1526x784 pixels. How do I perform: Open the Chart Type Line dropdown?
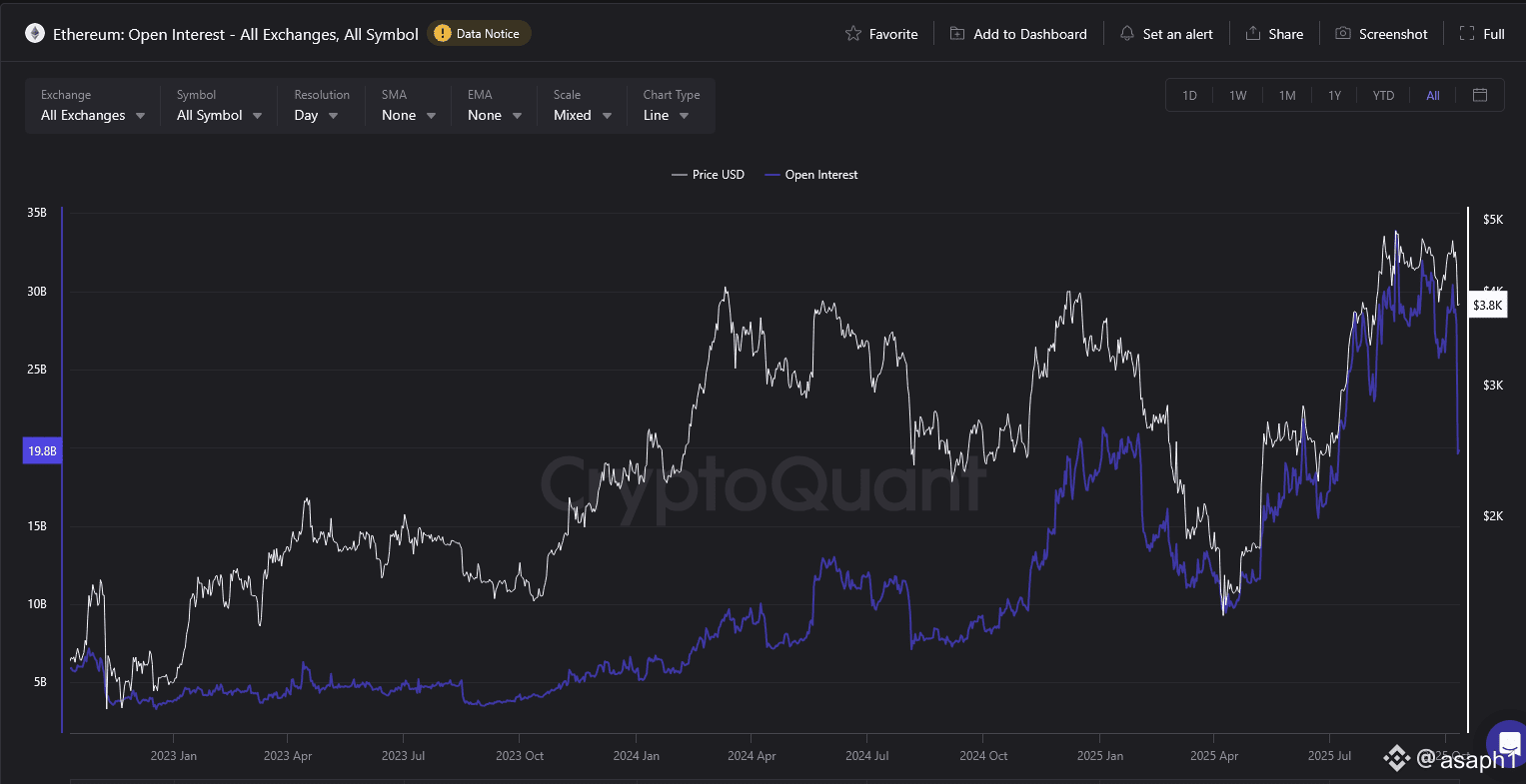click(x=667, y=115)
